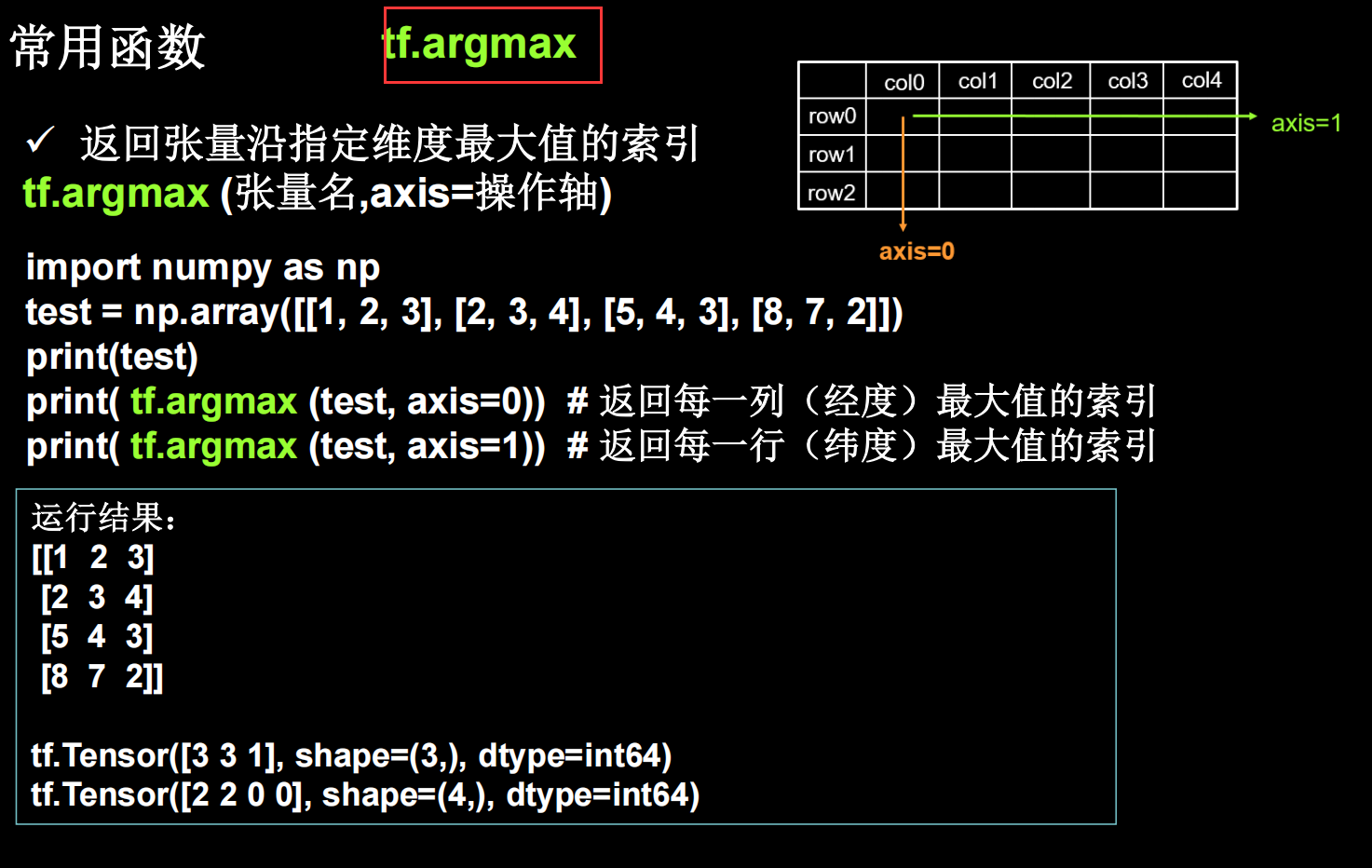Click the row0 table label

[x=832, y=116]
